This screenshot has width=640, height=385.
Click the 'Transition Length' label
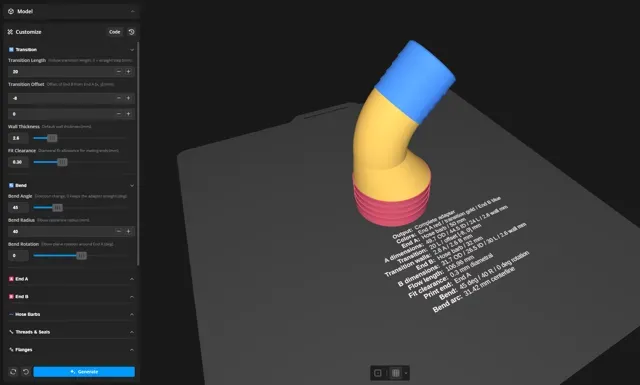(27, 60)
